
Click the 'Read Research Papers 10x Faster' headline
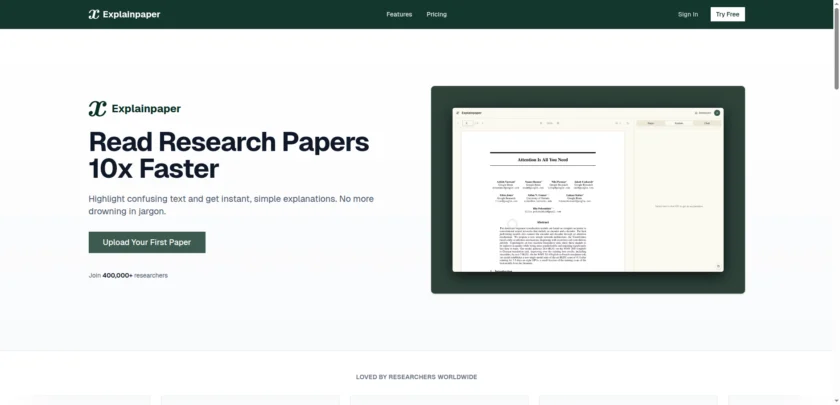(229, 155)
